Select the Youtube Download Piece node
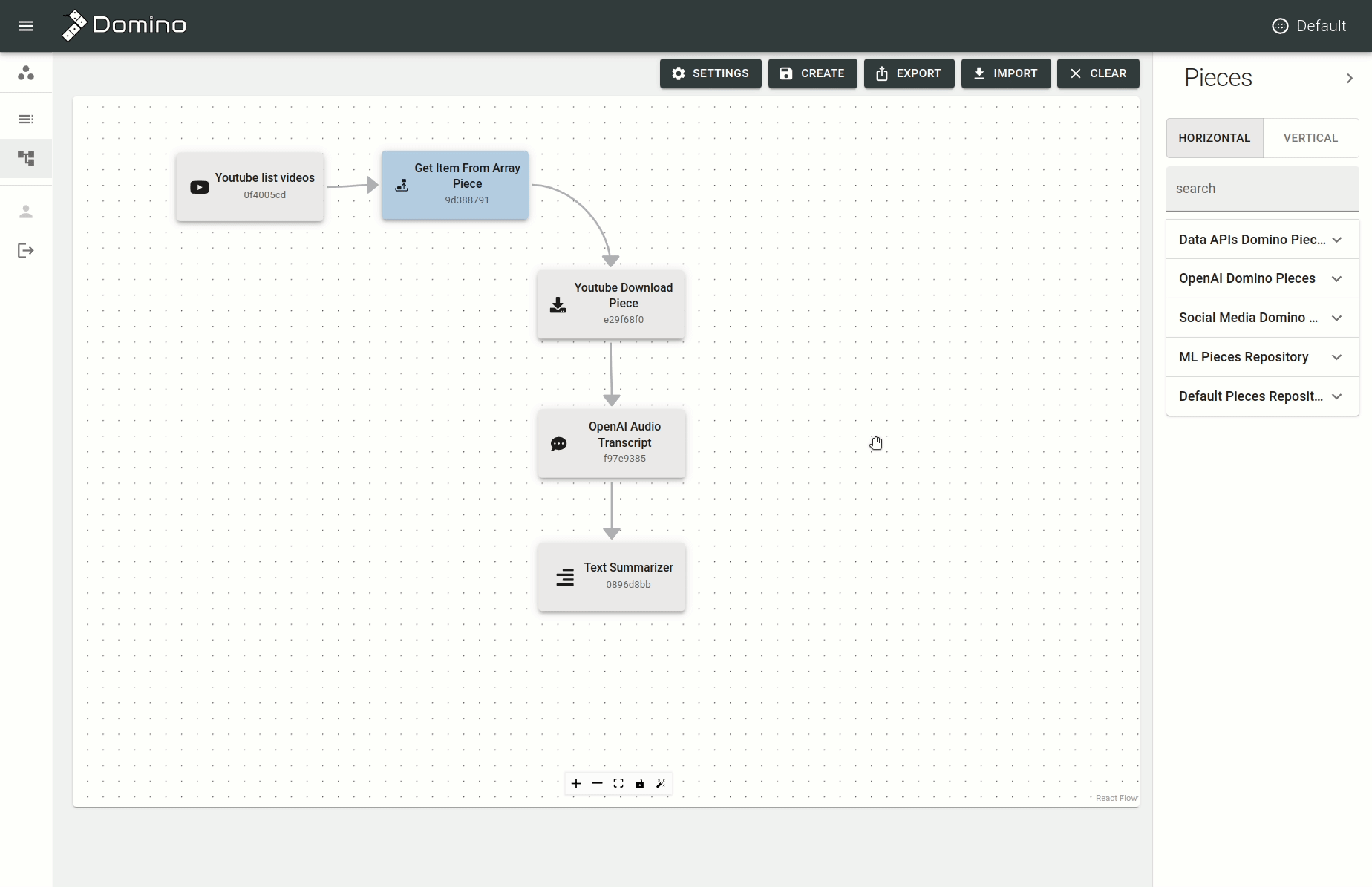The width and height of the screenshot is (1372, 887). tap(610, 304)
